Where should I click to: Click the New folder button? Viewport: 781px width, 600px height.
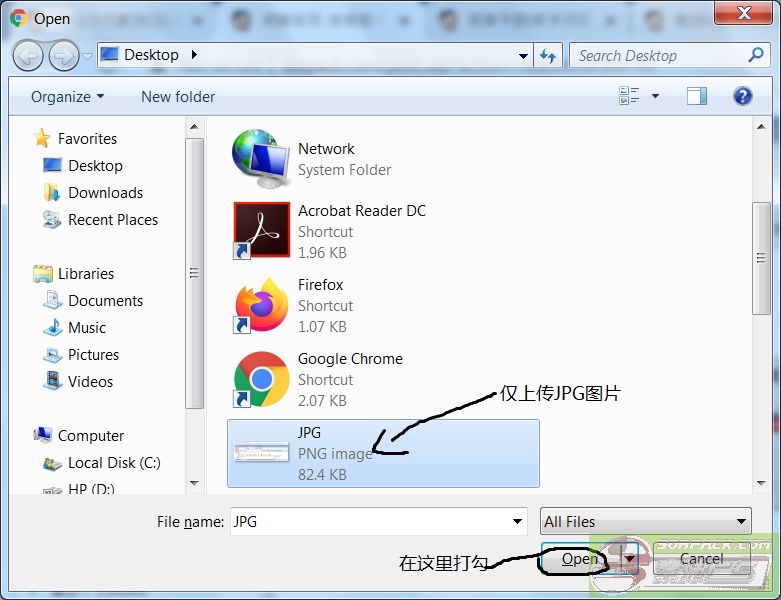click(178, 97)
